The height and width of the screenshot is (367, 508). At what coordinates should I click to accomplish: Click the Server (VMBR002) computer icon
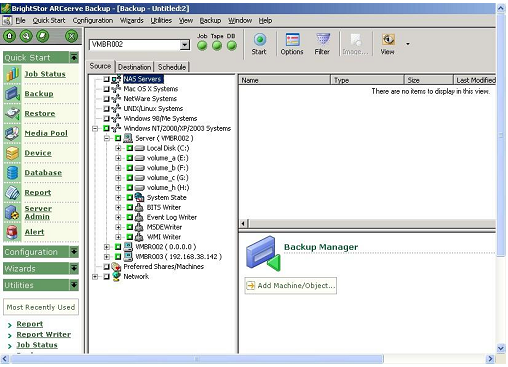tap(128, 138)
